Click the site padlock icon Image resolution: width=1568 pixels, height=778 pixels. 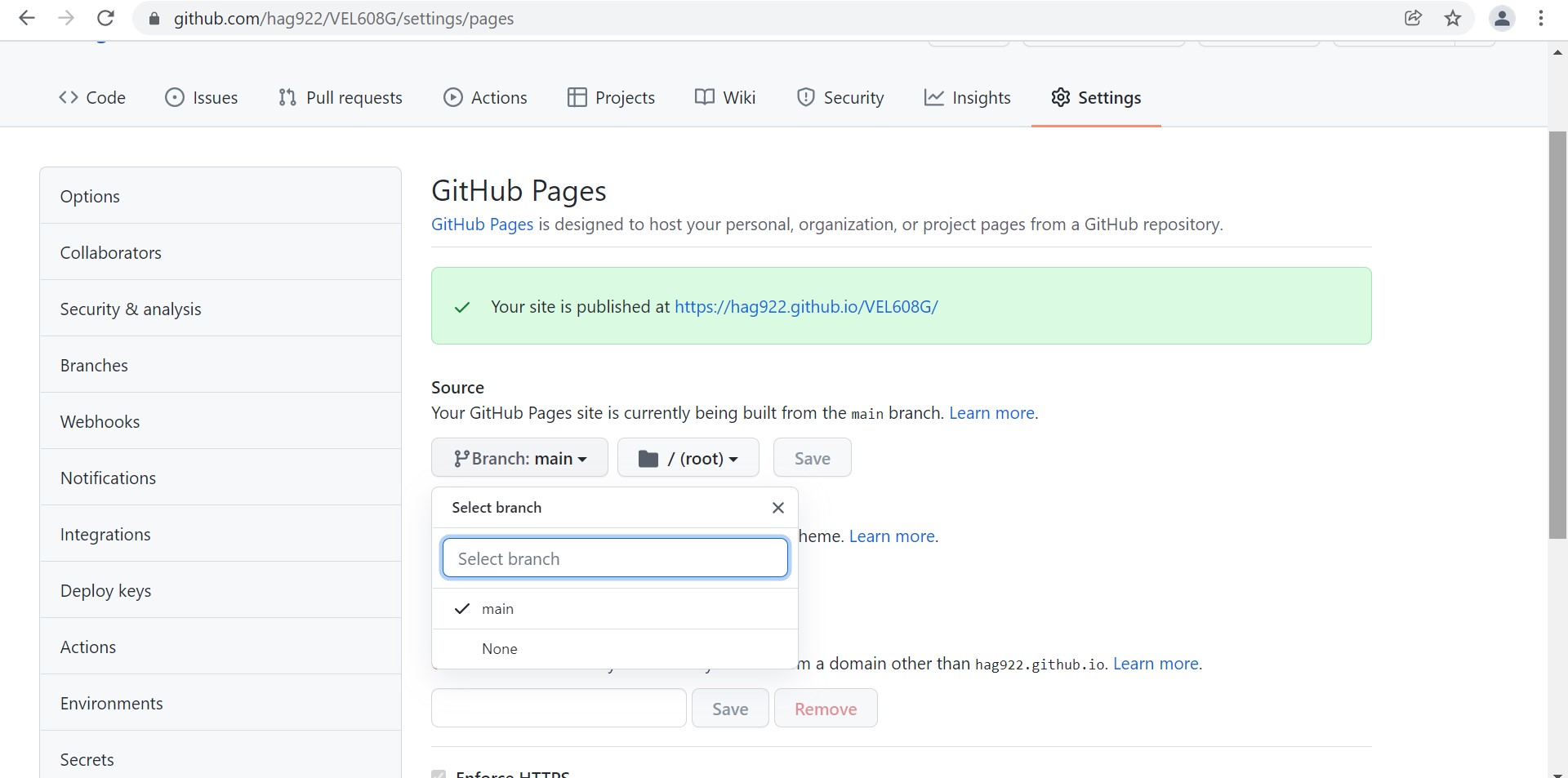coord(153,19)
